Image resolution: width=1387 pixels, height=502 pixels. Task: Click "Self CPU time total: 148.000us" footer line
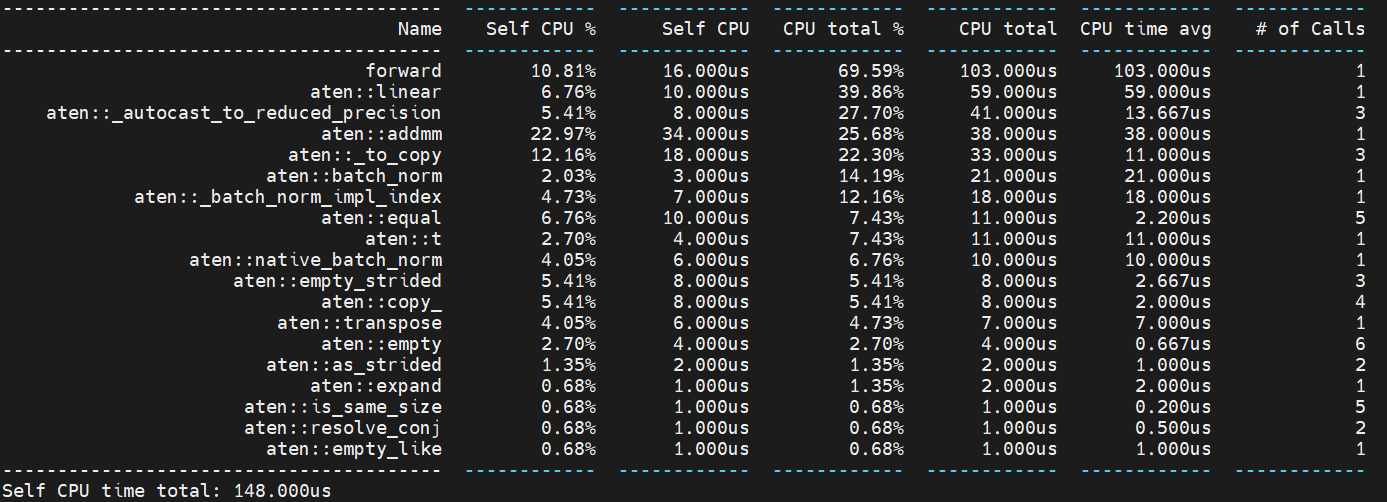(166, 491)
